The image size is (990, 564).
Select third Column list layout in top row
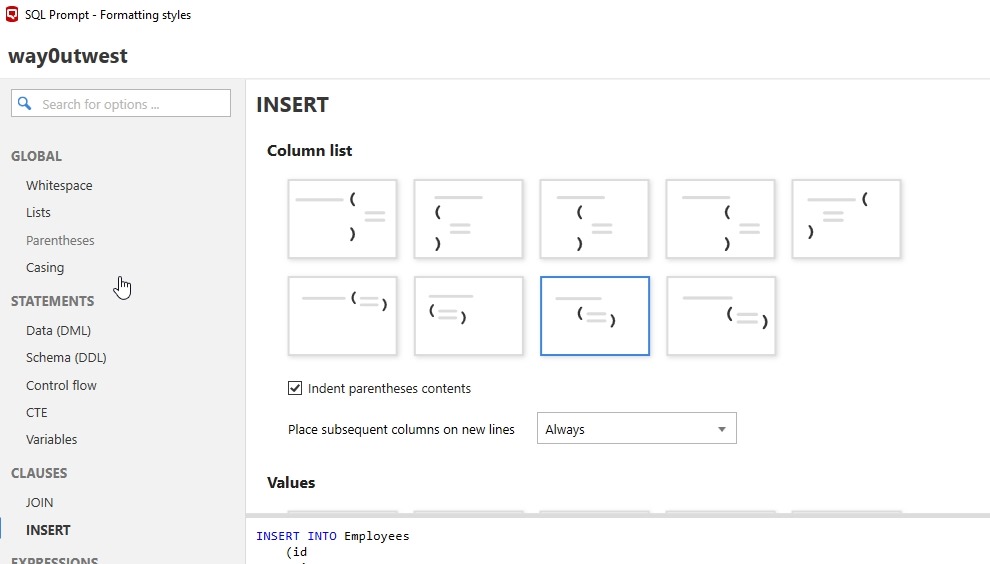click(x=594, y=219)
